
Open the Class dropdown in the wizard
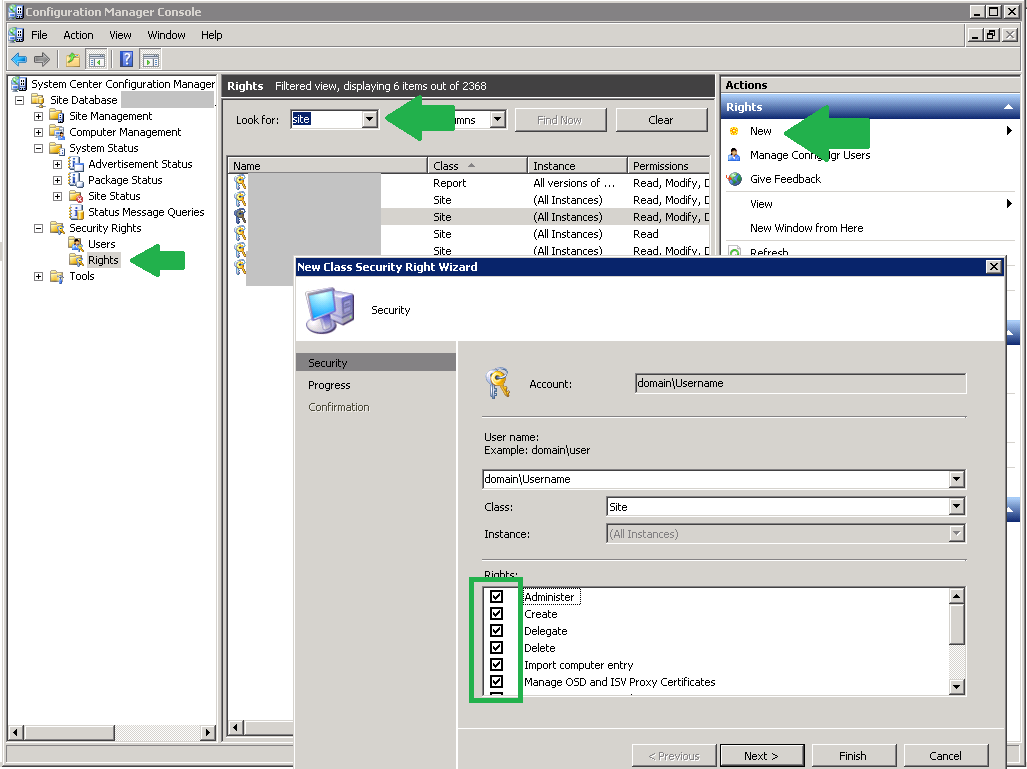coord(956,507)
